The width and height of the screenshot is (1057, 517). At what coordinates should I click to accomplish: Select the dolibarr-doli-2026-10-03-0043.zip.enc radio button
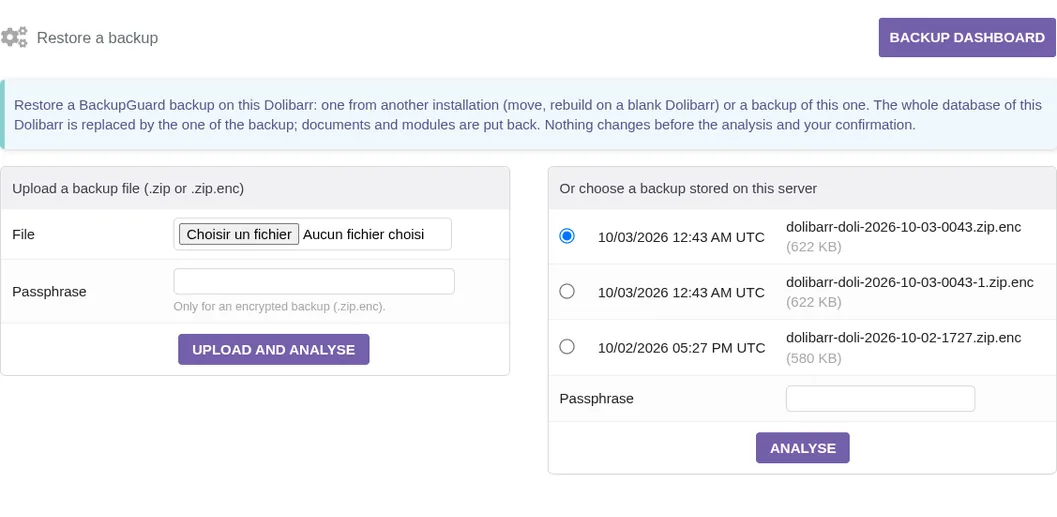pyautogui.click(x=567, y=236)
